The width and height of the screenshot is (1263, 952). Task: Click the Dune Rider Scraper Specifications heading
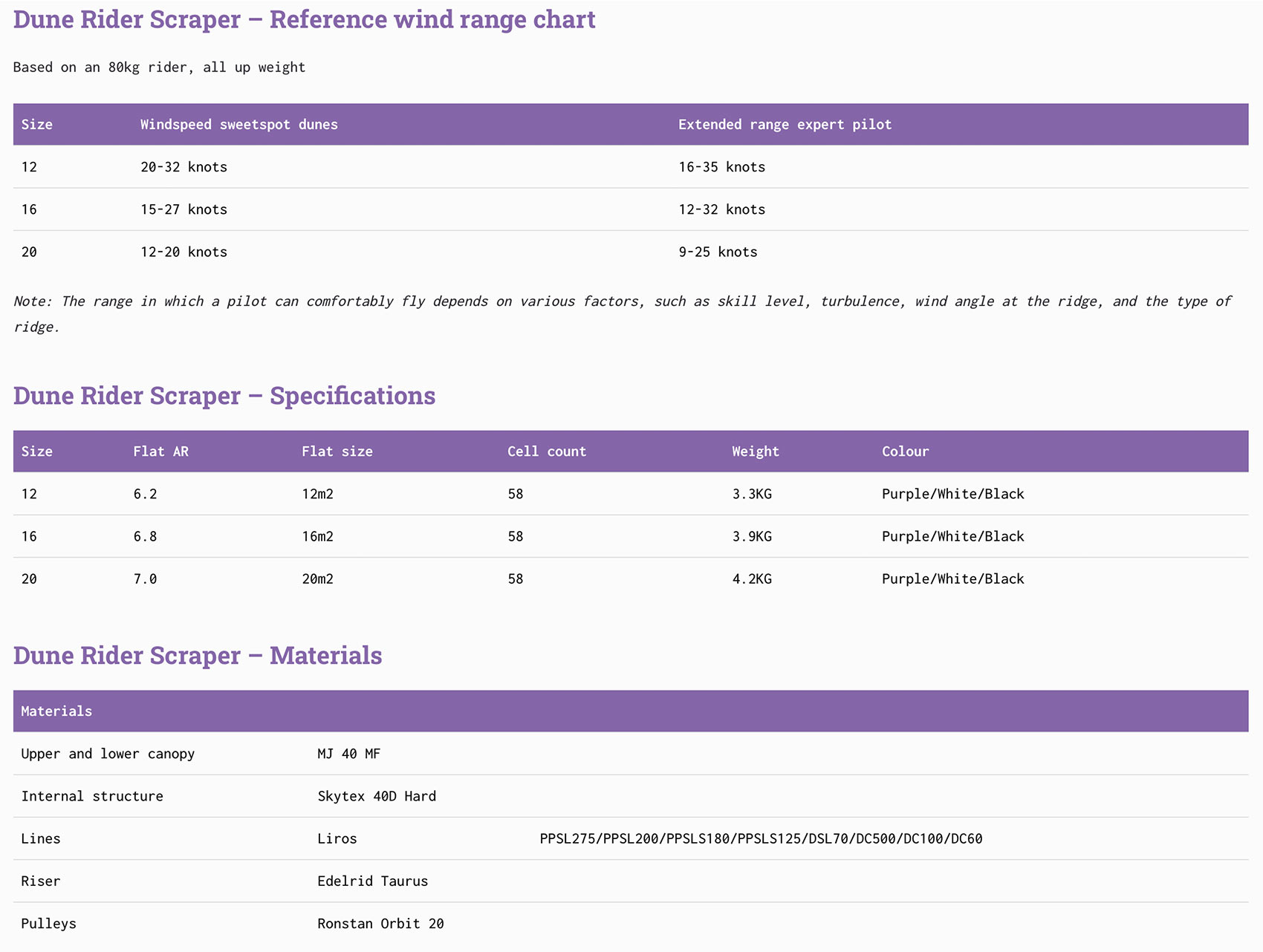224,396
